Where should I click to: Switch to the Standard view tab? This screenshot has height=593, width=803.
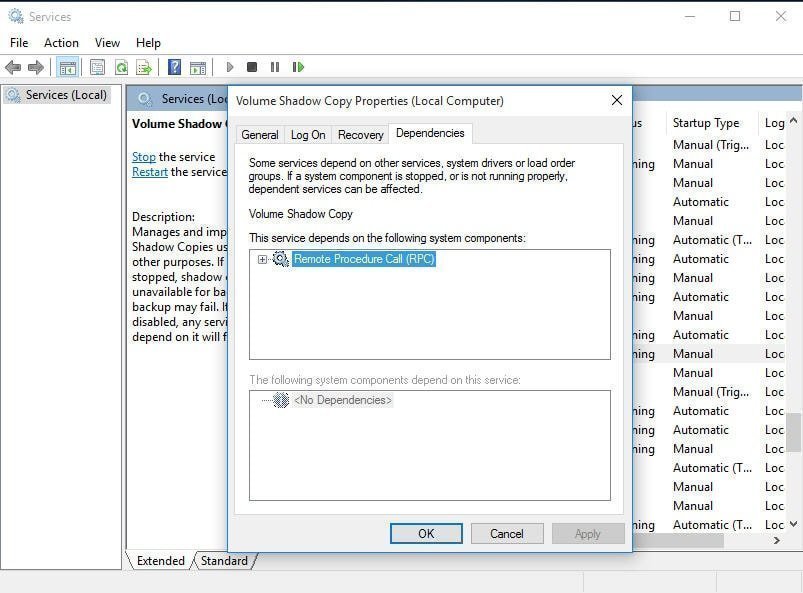click(224, 561)
